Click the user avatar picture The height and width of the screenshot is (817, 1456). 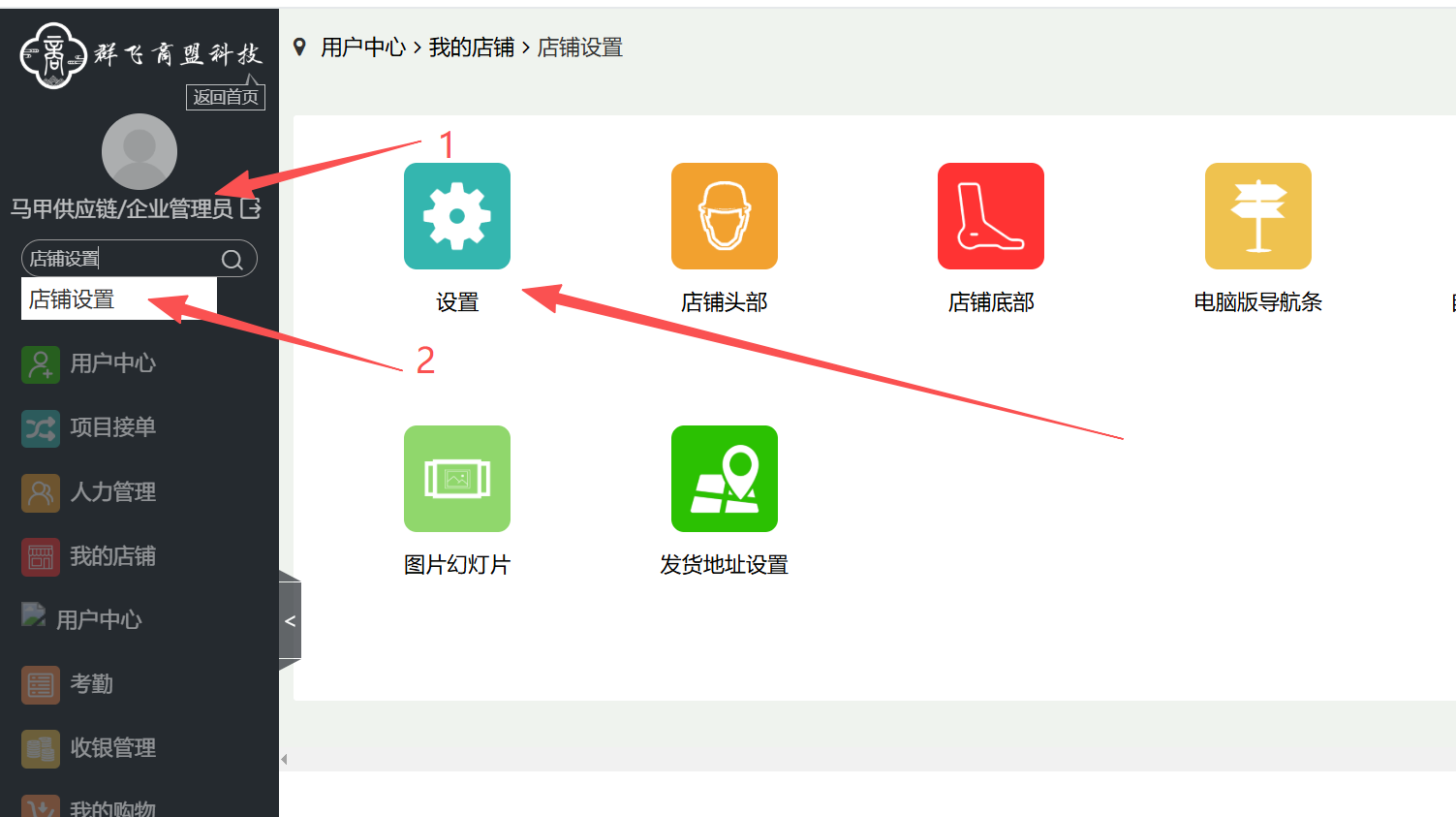[139, 151]
